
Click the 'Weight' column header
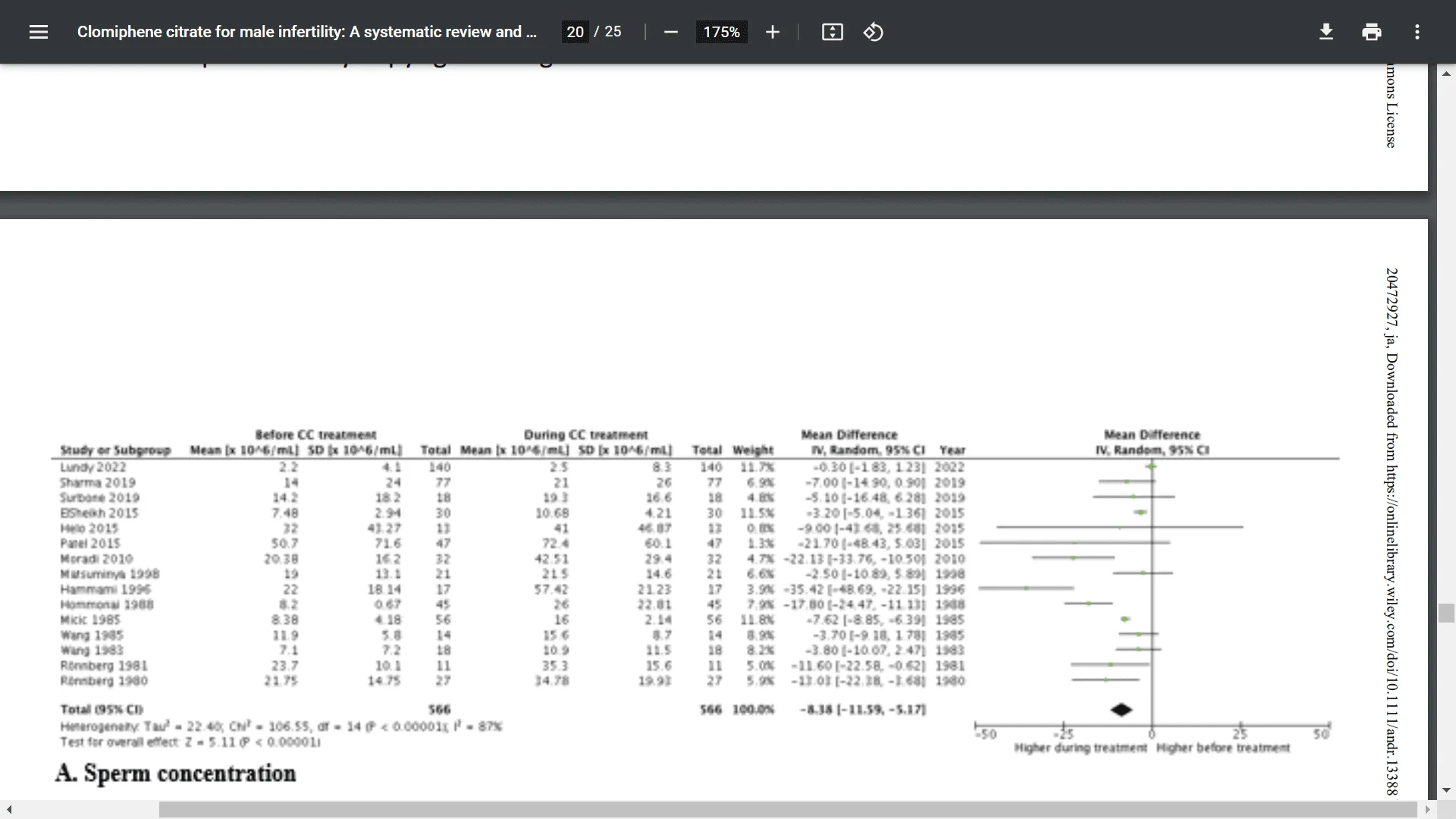point(752,450)
